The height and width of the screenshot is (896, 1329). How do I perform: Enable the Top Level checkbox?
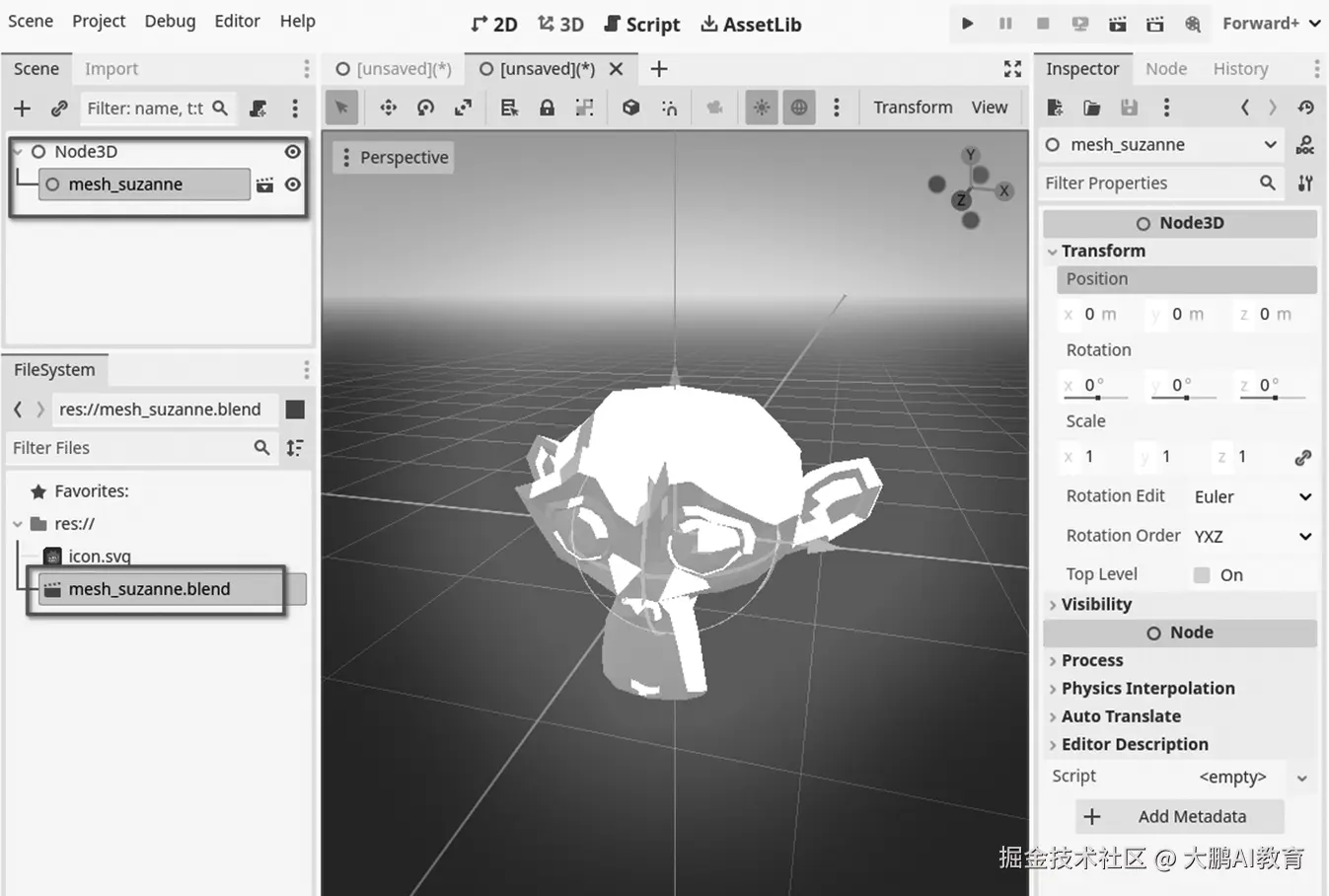[x=1202, y=575]
